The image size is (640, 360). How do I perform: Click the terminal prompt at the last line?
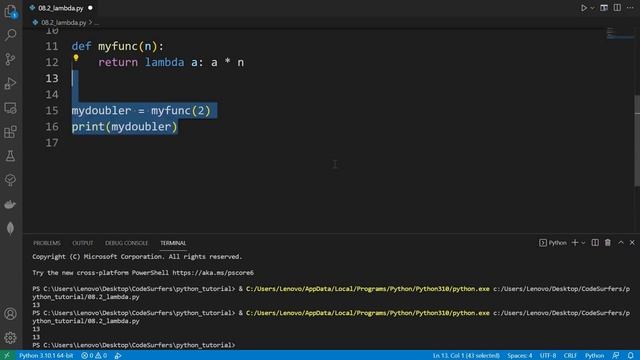134,345
